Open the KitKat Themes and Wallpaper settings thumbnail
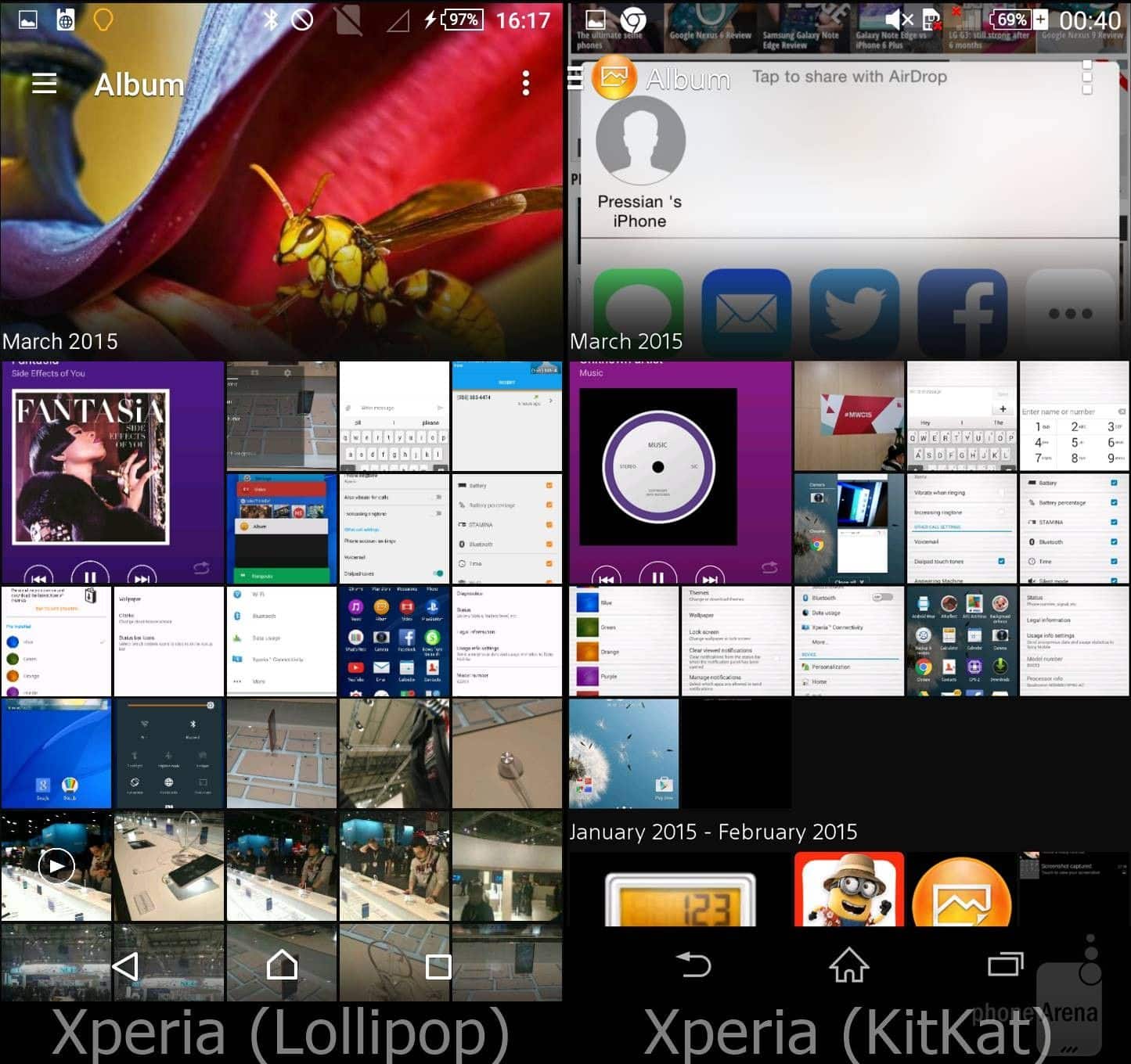The height and width of the screenshot is (1064, 1131). click(x=737, y=642)
